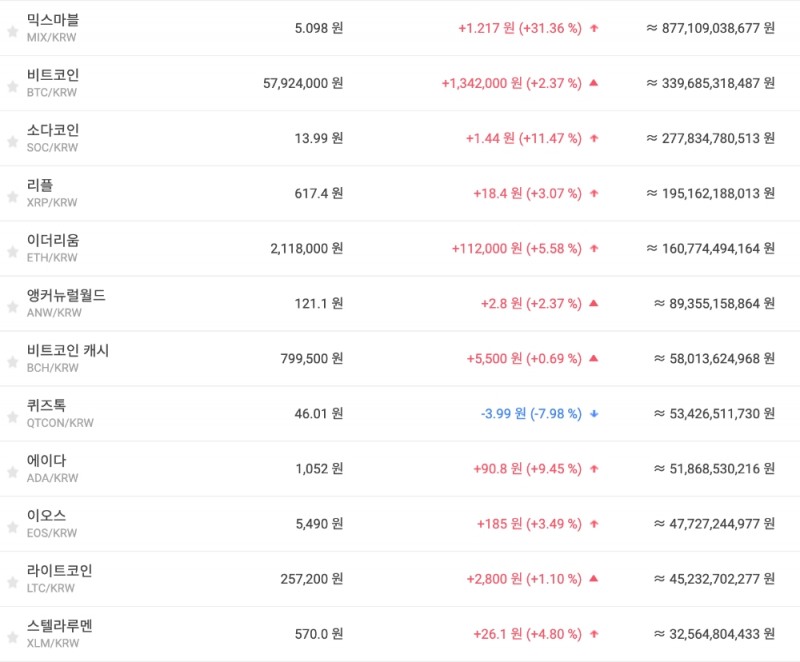
Task: Select the 비트코인 캐시 name
Action: point(68,350)
